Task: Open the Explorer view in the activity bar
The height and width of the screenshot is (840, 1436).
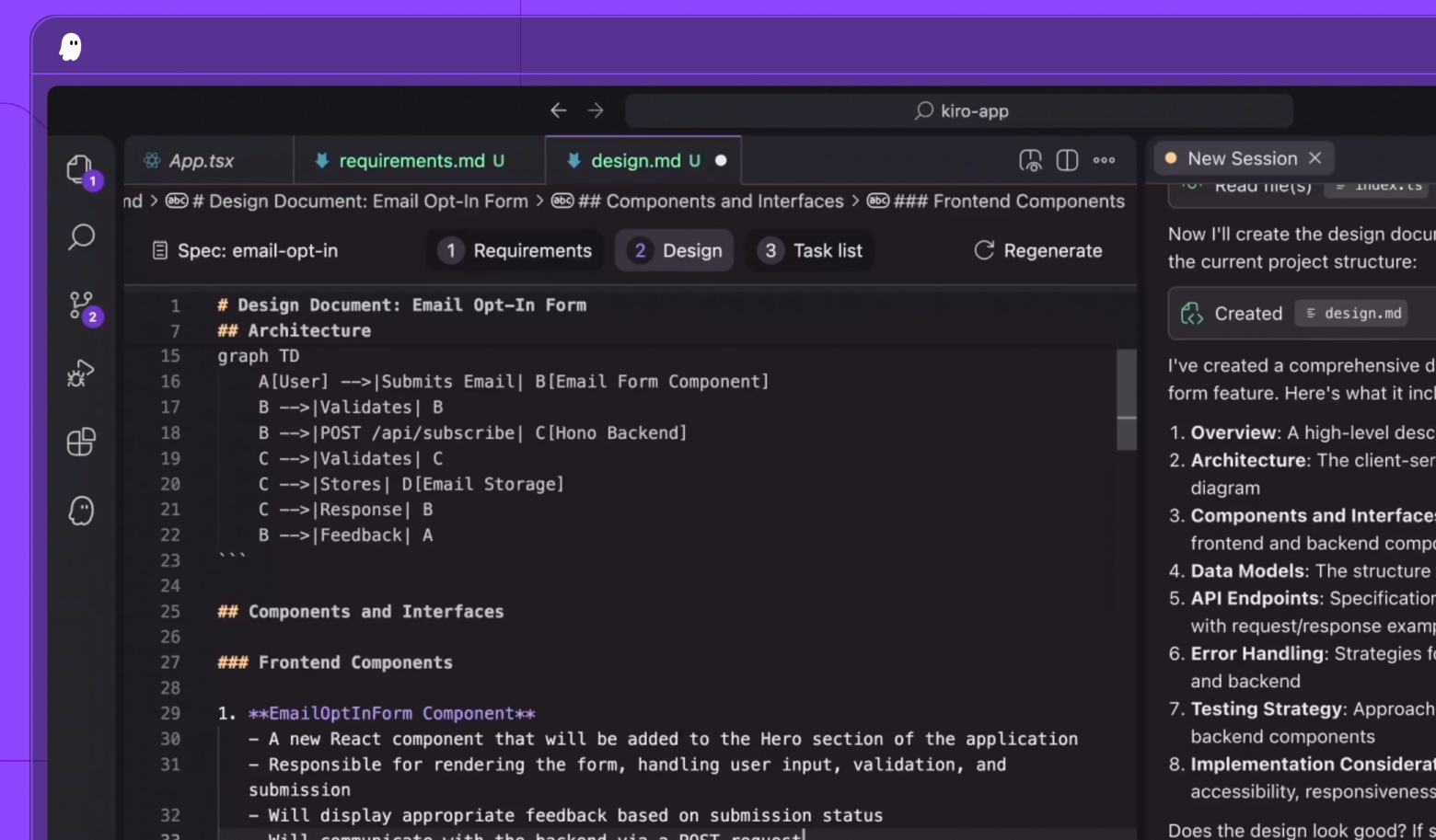Action: pyautogui.click(x=81, y=170)
